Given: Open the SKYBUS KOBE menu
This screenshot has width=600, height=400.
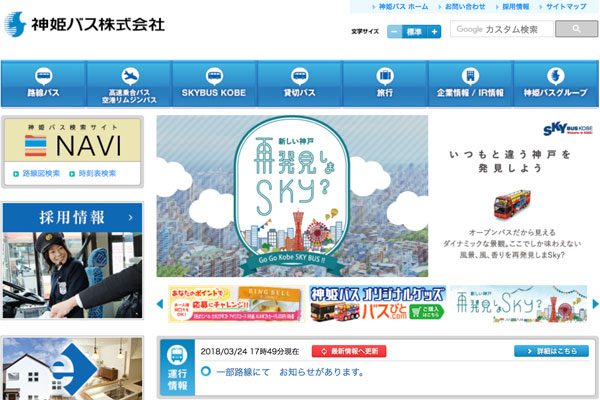Looking at the screenshot, I should pos(214,83).
